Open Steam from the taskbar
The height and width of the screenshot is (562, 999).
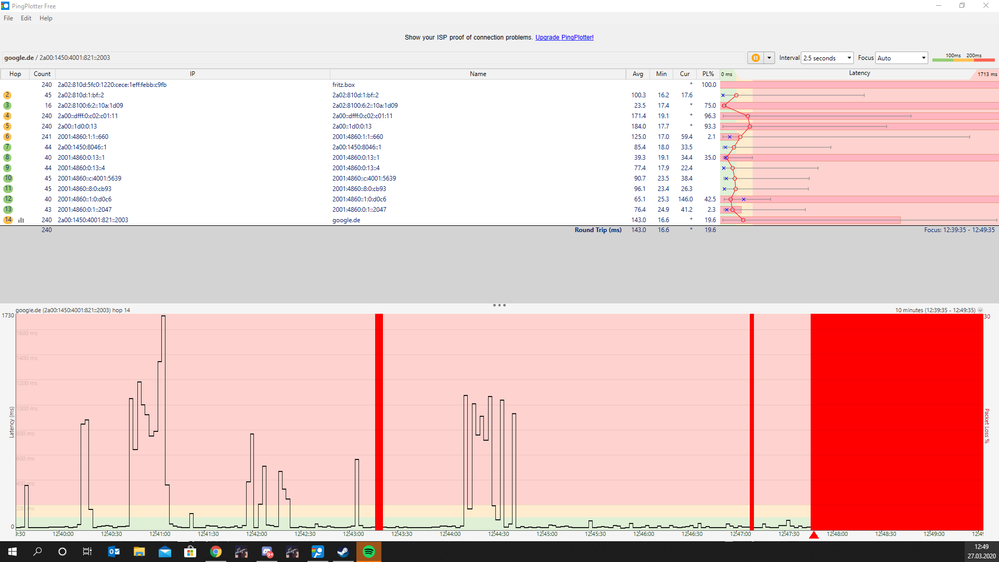(343, 552)
